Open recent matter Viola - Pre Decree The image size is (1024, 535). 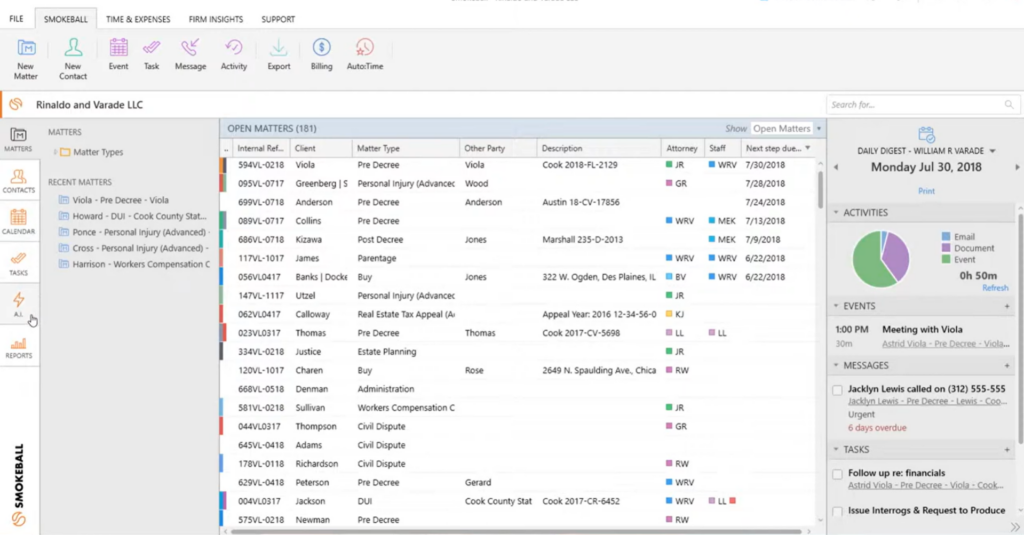(121, 200)
